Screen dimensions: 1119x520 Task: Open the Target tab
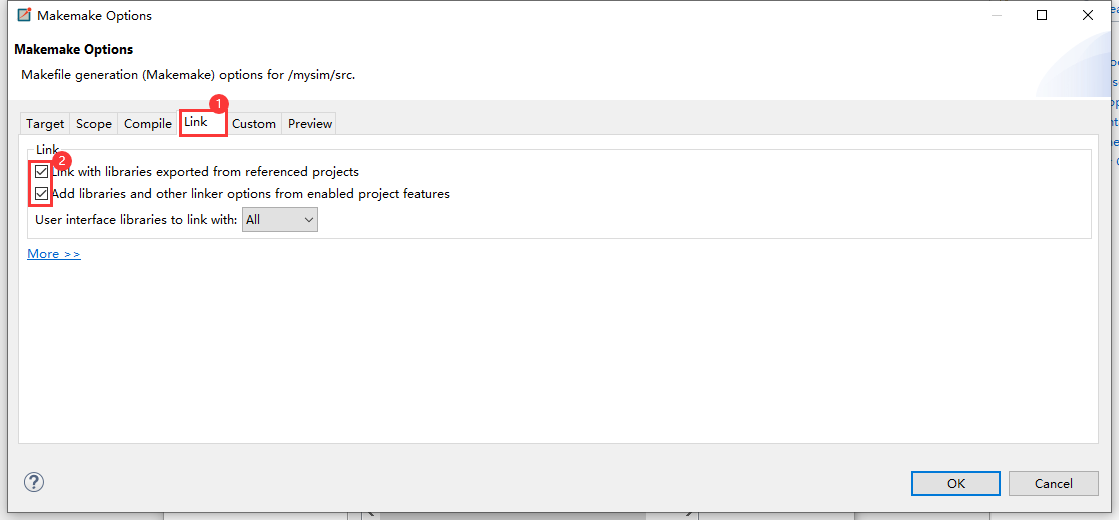pyautogui.click(x=45, y=123)
